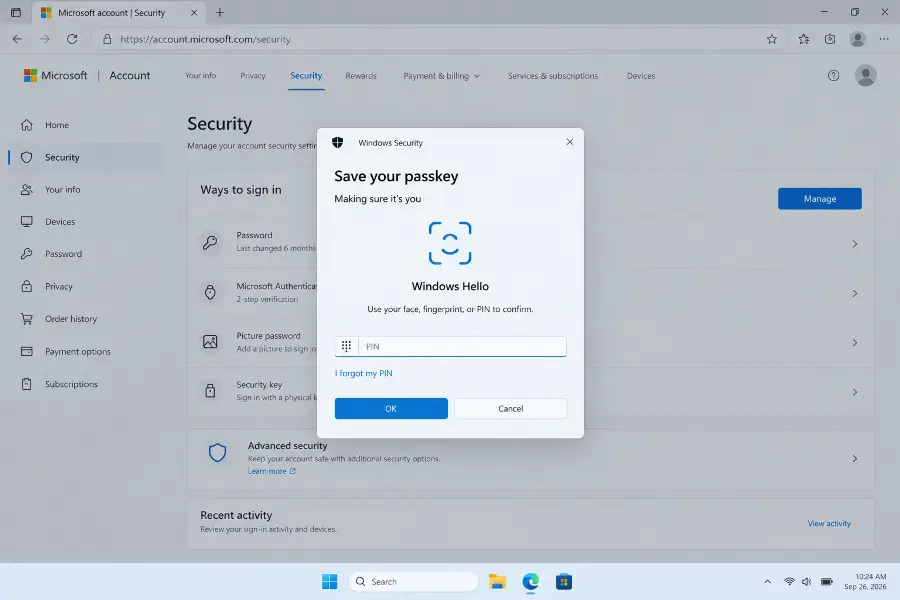The height and width of the screenshot is (600, 900).
Task: Open Password in the sidebar
Action: pyautogui.click(x=85, y=254)
